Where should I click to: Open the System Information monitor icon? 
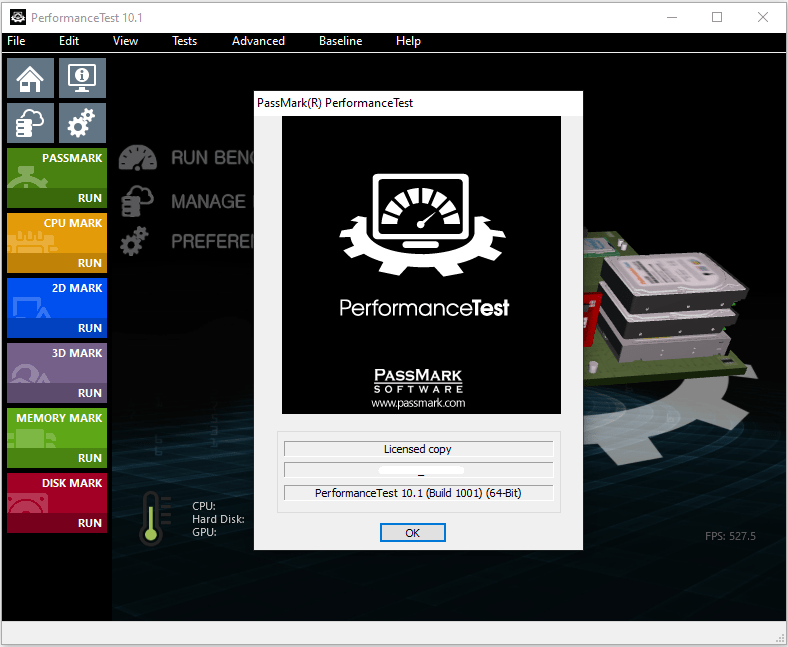(82, 78)
